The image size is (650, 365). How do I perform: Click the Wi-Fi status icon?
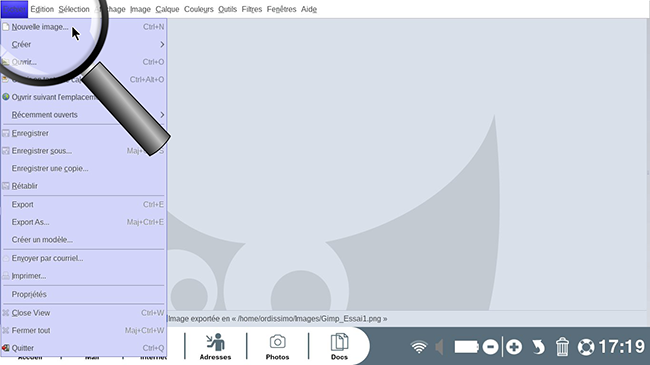click(x=419, y=347)
